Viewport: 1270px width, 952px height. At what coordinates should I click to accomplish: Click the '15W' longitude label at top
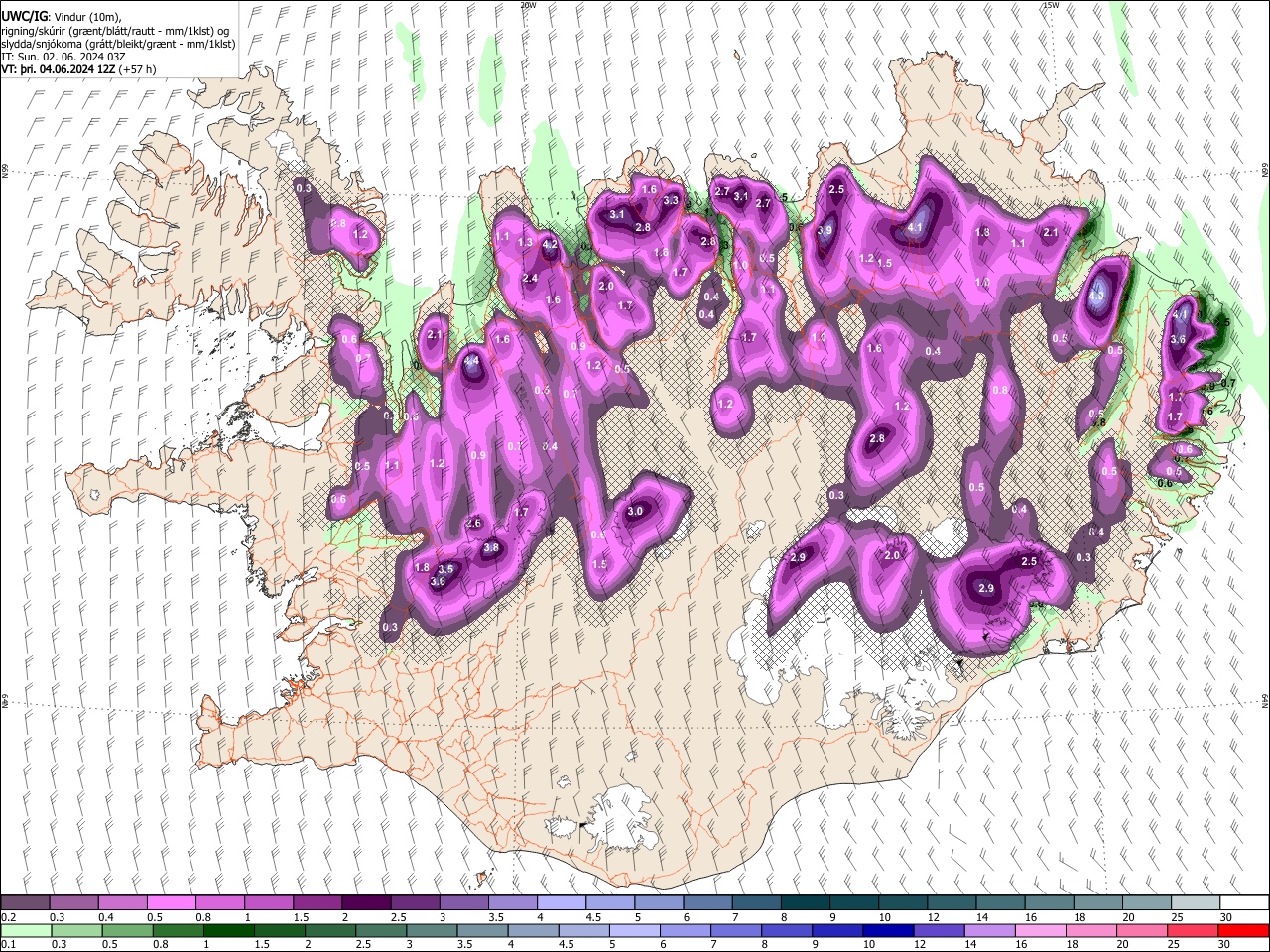[1052, 5]
